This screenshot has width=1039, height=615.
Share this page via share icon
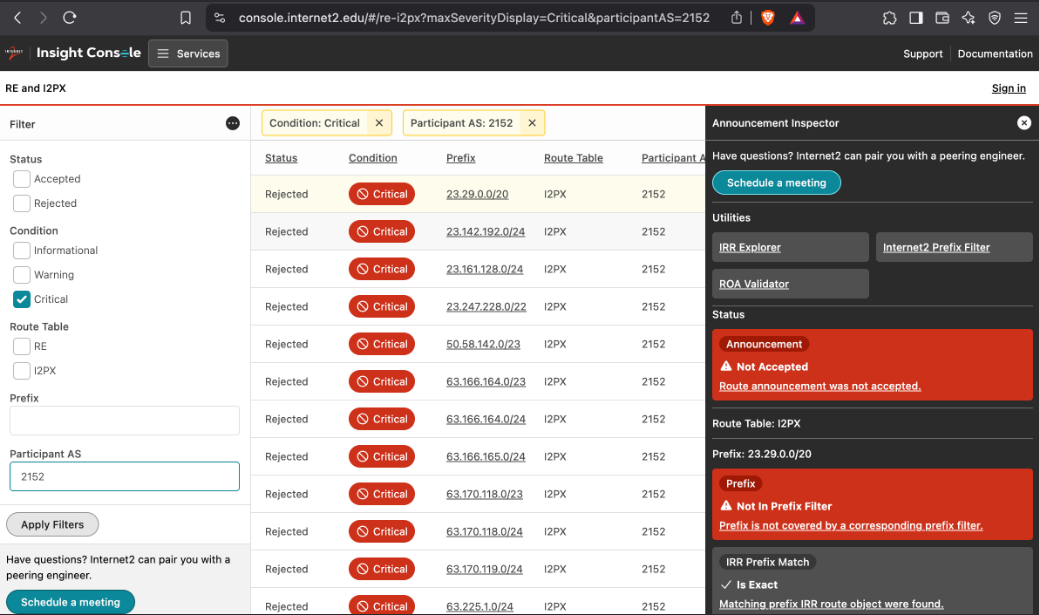736,18
